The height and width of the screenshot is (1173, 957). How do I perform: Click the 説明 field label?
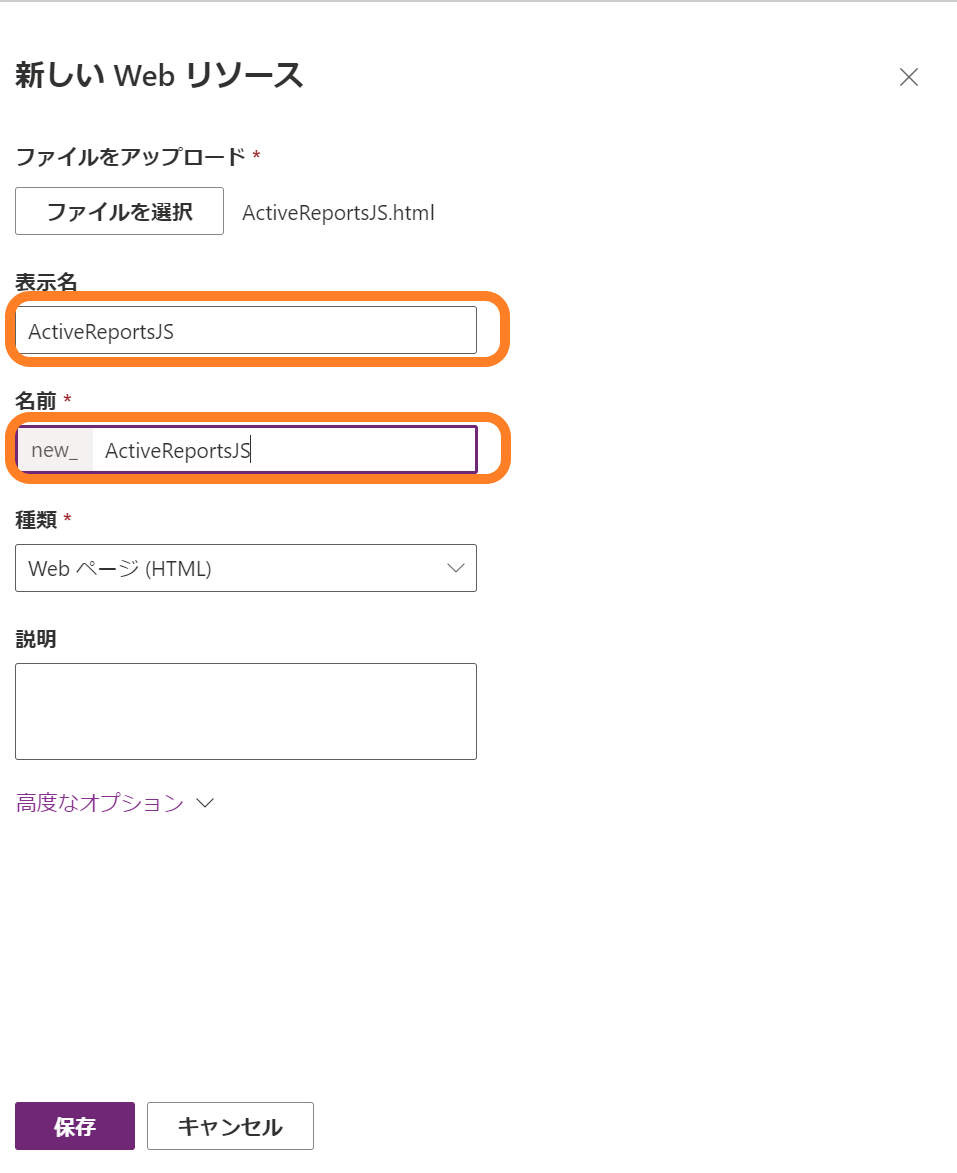36,639
